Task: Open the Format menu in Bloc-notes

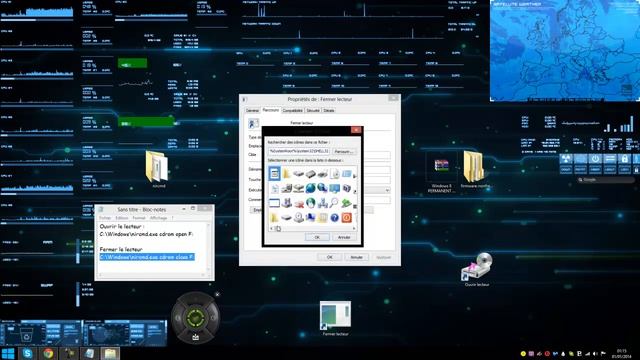Action: pyautogui.click(x=139, y=218)
